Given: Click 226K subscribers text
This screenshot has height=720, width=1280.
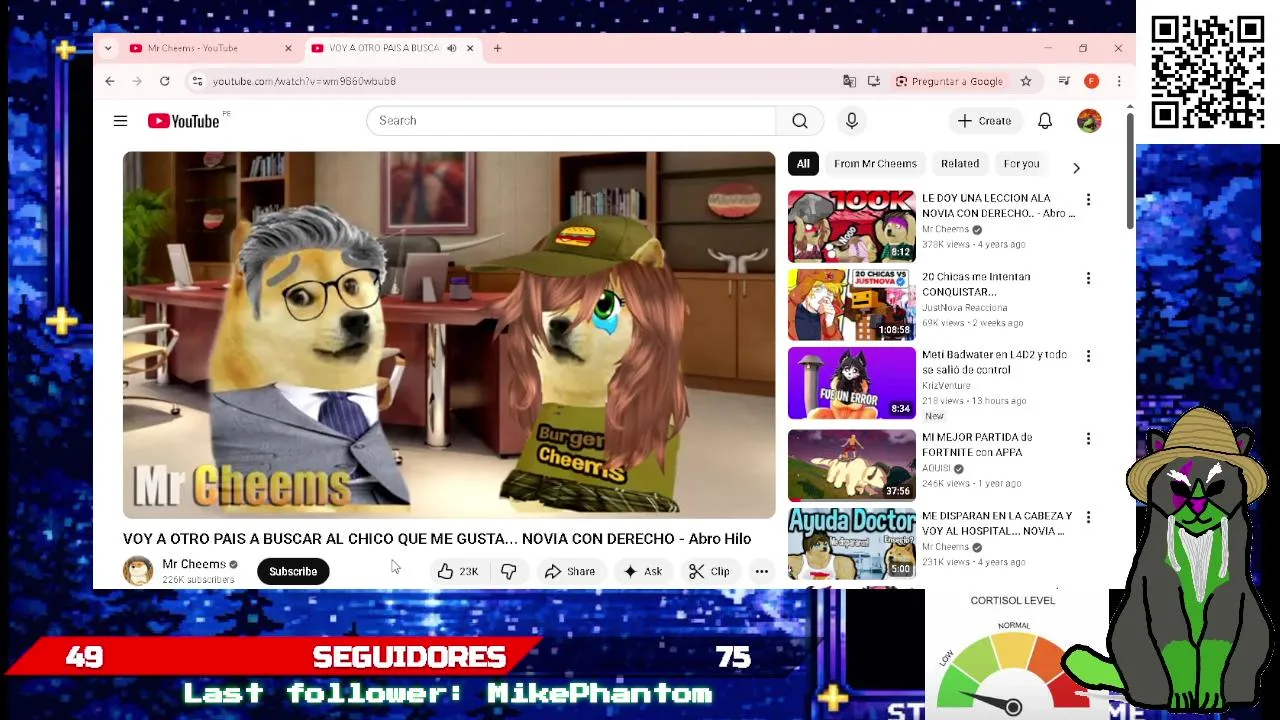Looking at the screenshot, I should [x=198, y=580].
